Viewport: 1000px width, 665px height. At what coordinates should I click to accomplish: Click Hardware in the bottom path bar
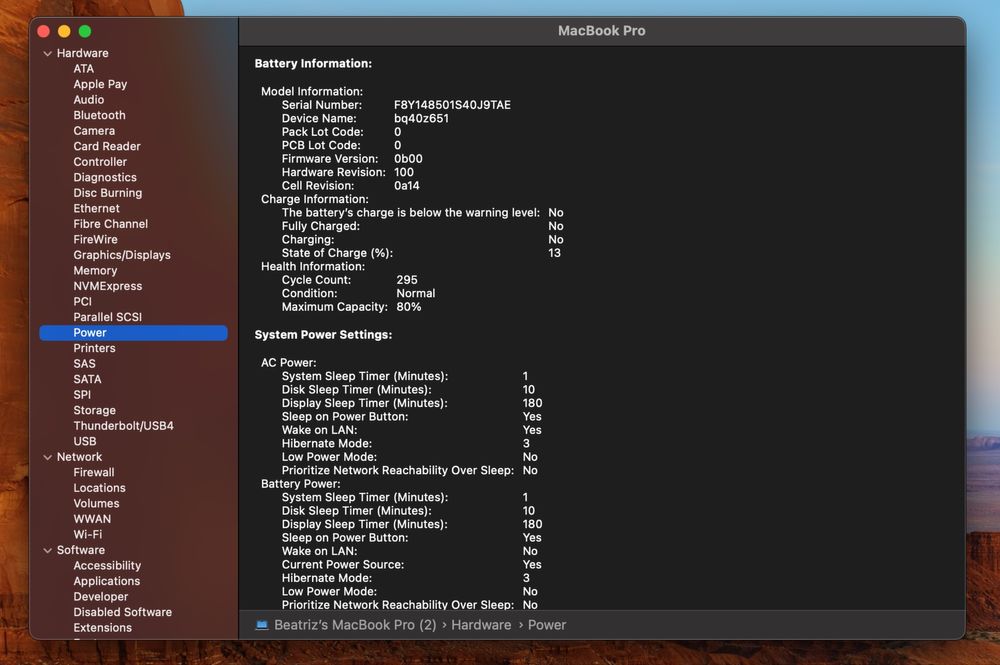(x=481, y=625)
